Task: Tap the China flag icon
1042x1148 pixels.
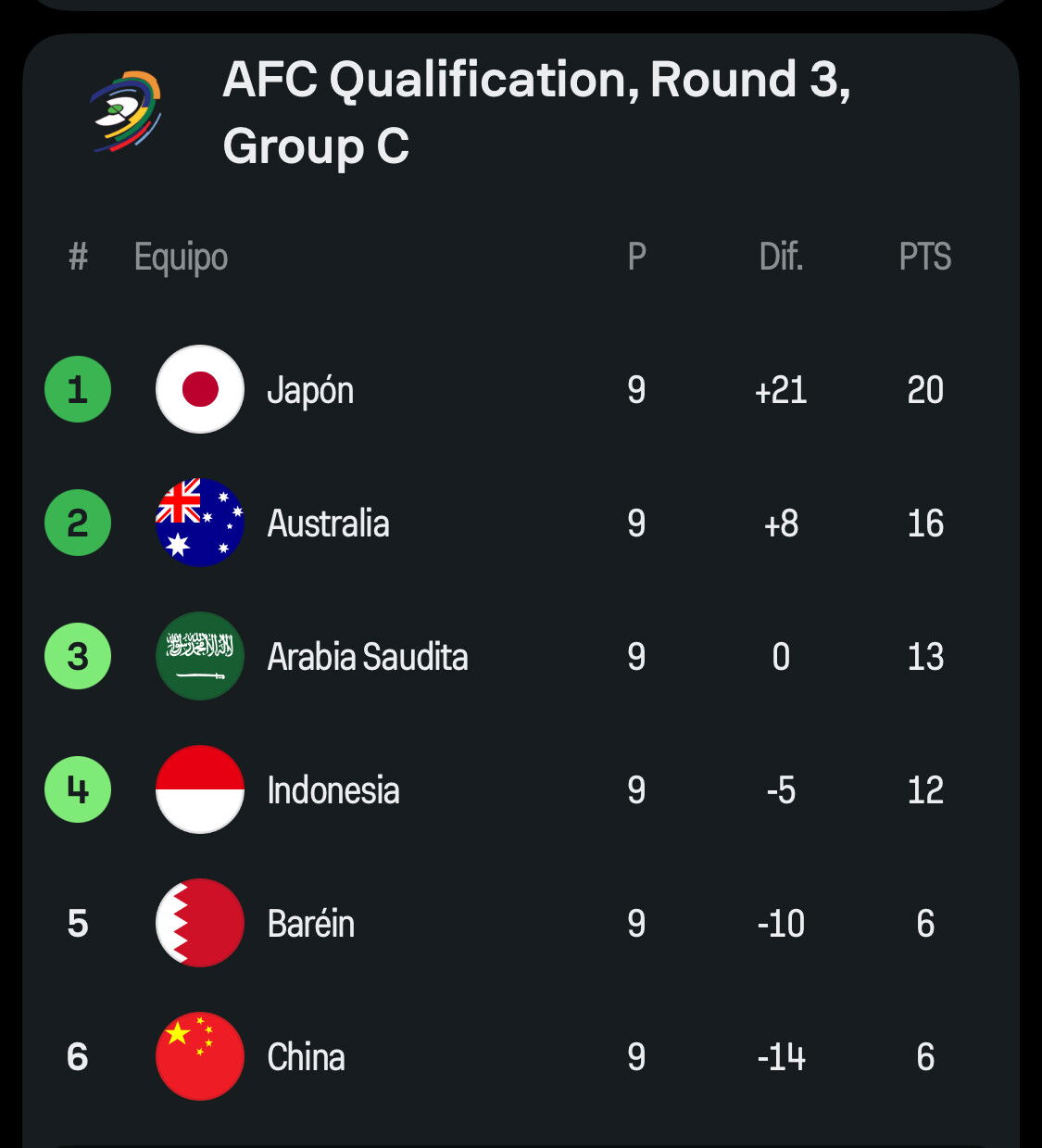Action: tap(200, 1056)
